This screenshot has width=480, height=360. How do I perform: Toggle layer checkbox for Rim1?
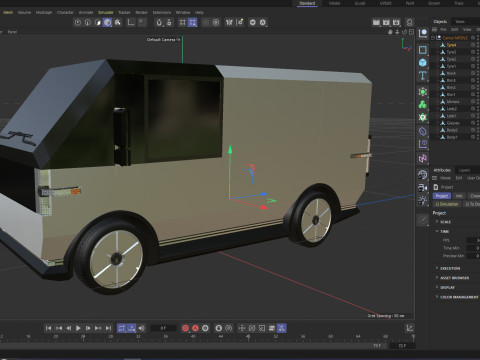coord(473,94)
